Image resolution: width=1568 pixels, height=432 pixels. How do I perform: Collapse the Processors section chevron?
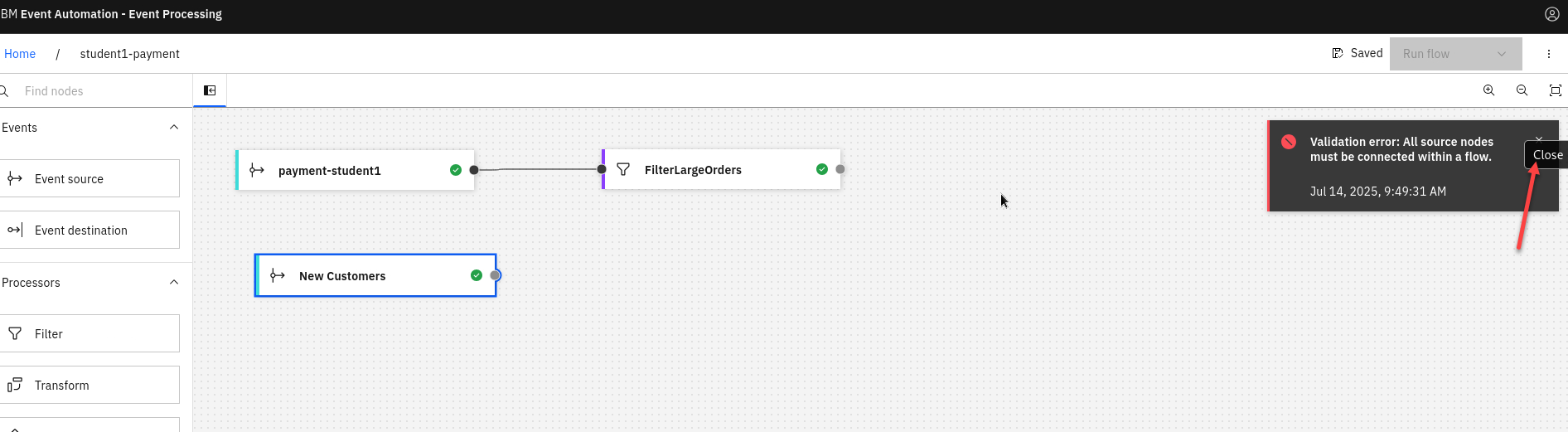coord(174,283)
